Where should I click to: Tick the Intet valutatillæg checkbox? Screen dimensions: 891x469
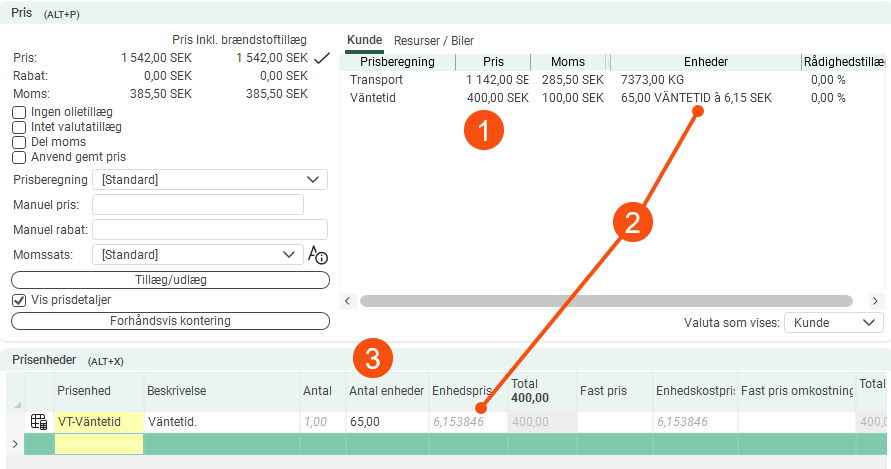click(19, 128)
